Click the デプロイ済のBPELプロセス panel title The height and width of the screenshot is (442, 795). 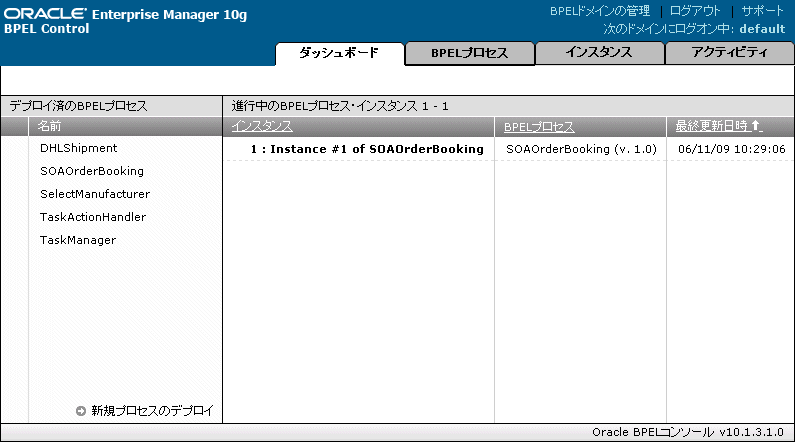pyautogui.click(x=79, y=106)
